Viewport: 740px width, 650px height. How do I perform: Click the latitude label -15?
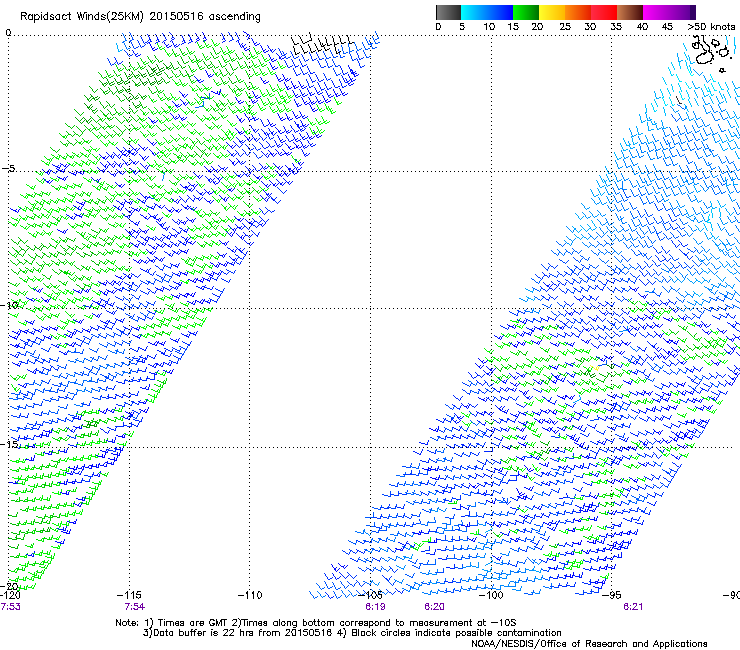(x=9, y=444)
